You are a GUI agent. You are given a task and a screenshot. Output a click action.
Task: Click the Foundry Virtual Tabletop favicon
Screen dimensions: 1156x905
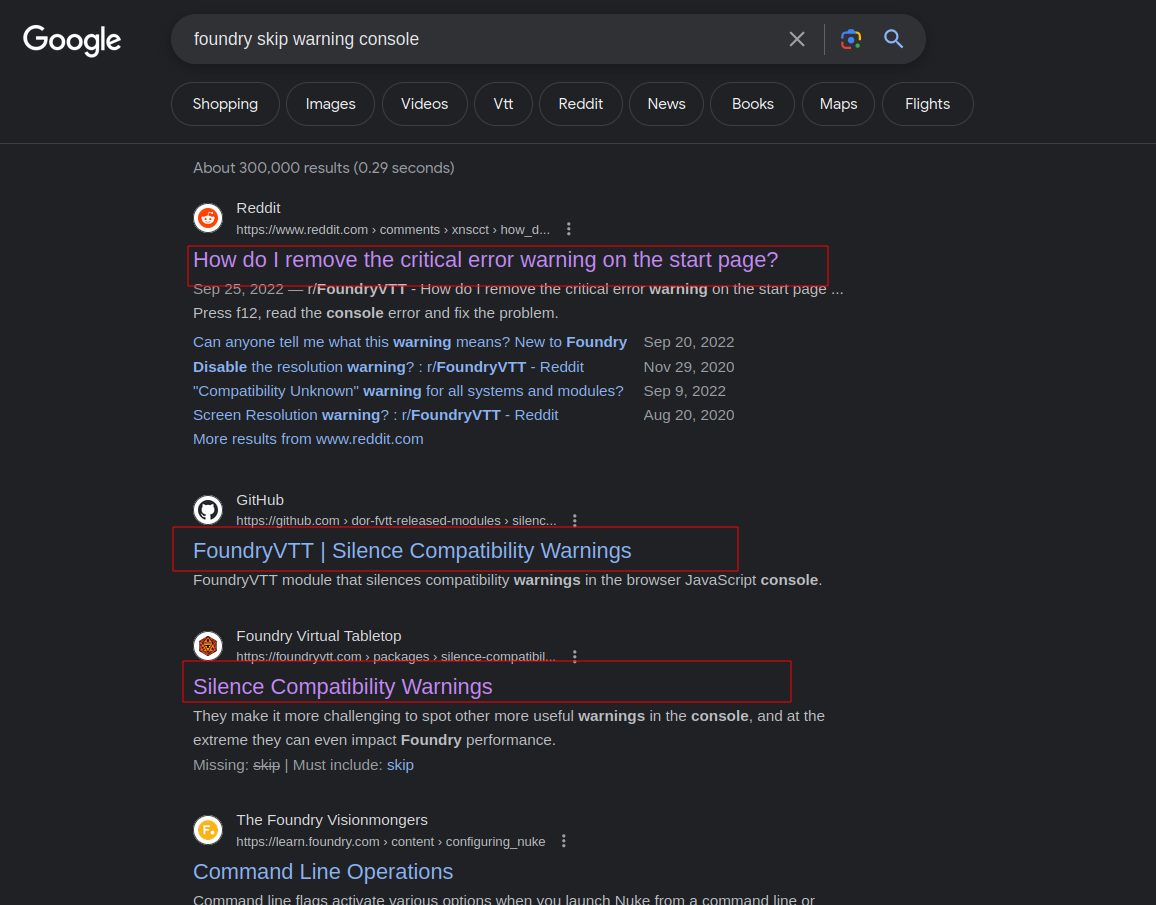tap(207, 645)
